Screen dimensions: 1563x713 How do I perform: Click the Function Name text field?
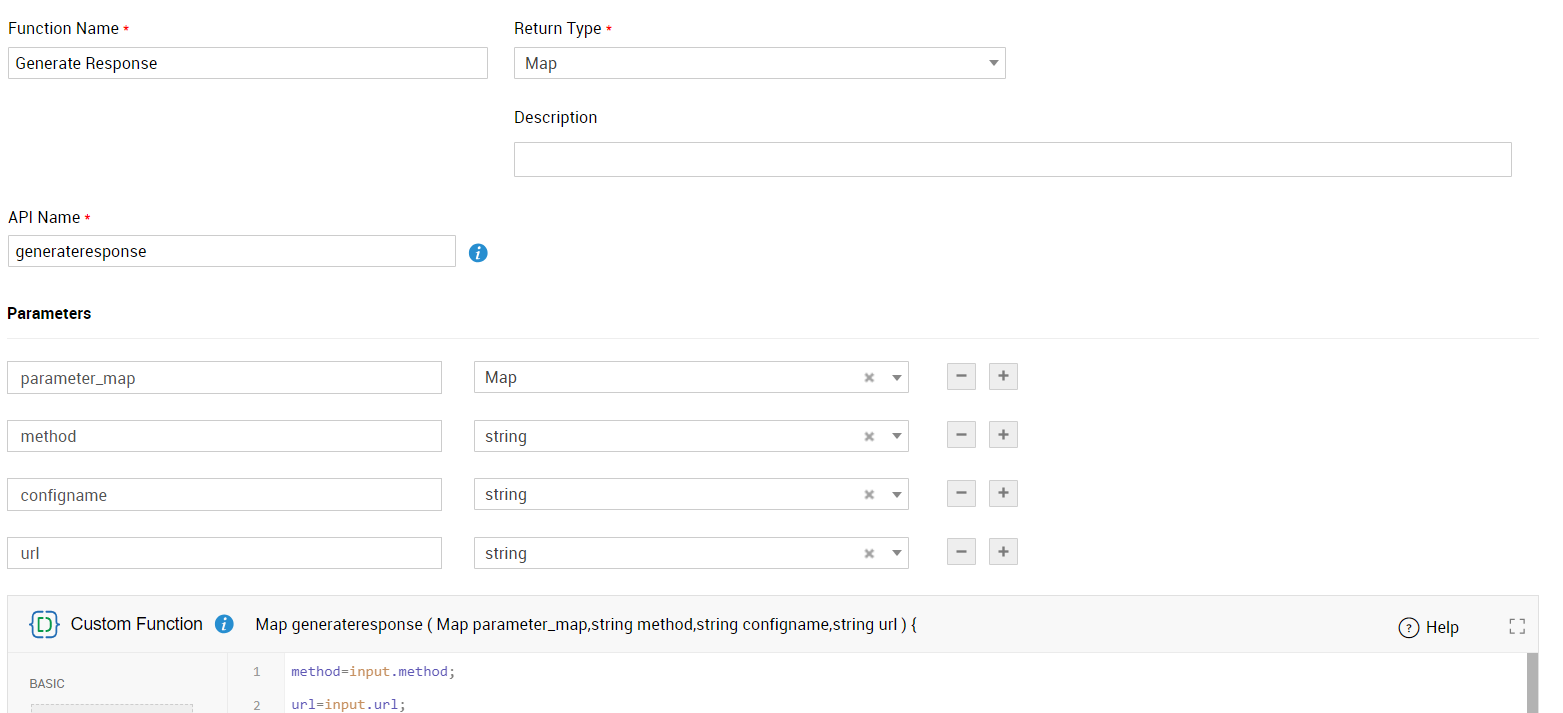pyautogui.click(x=247, y=63)
